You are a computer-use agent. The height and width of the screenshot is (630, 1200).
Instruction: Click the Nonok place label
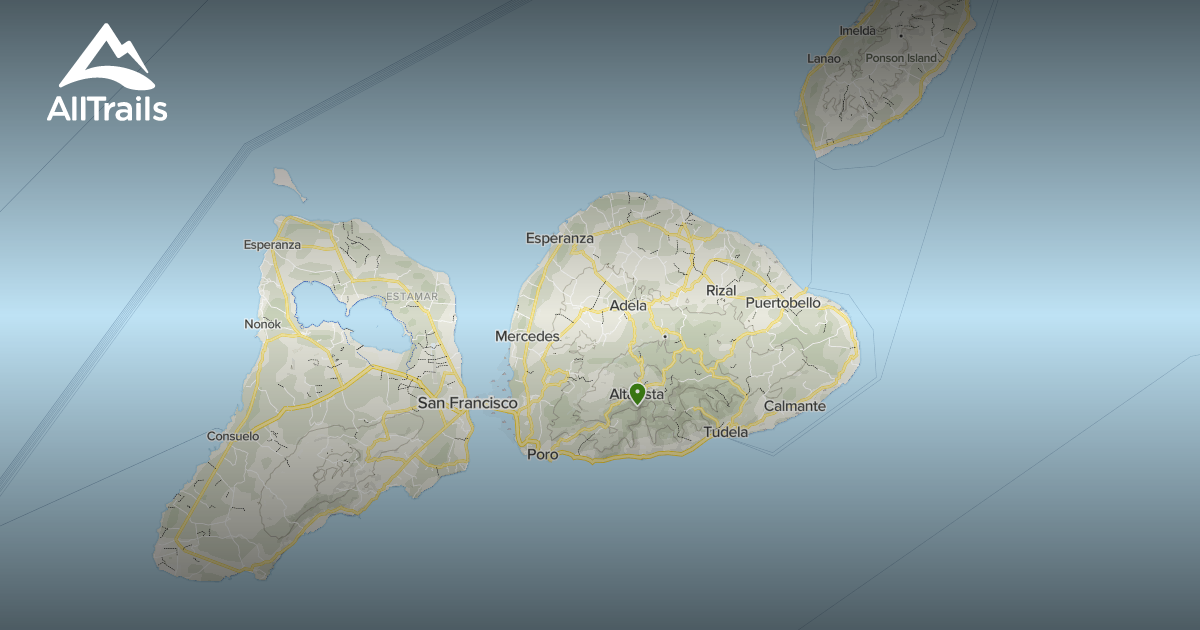point(260,323)
